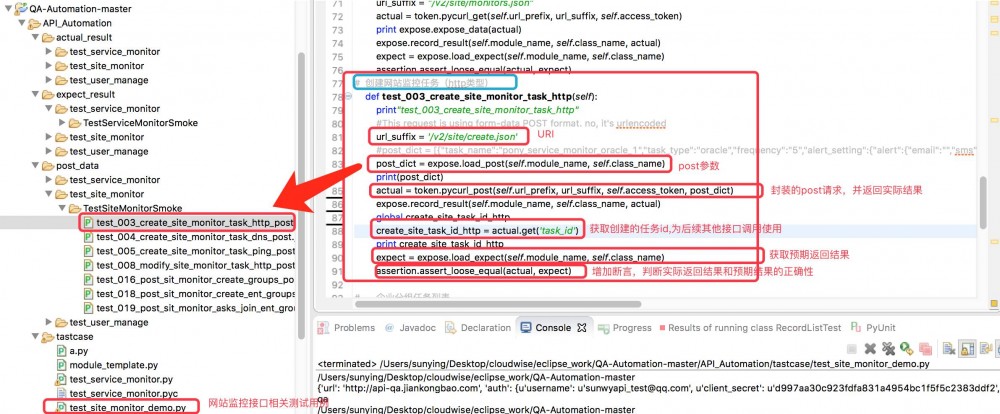Collapse the actual_result folder
Screen dimensions: 1000x414
[x=35, y=38]
